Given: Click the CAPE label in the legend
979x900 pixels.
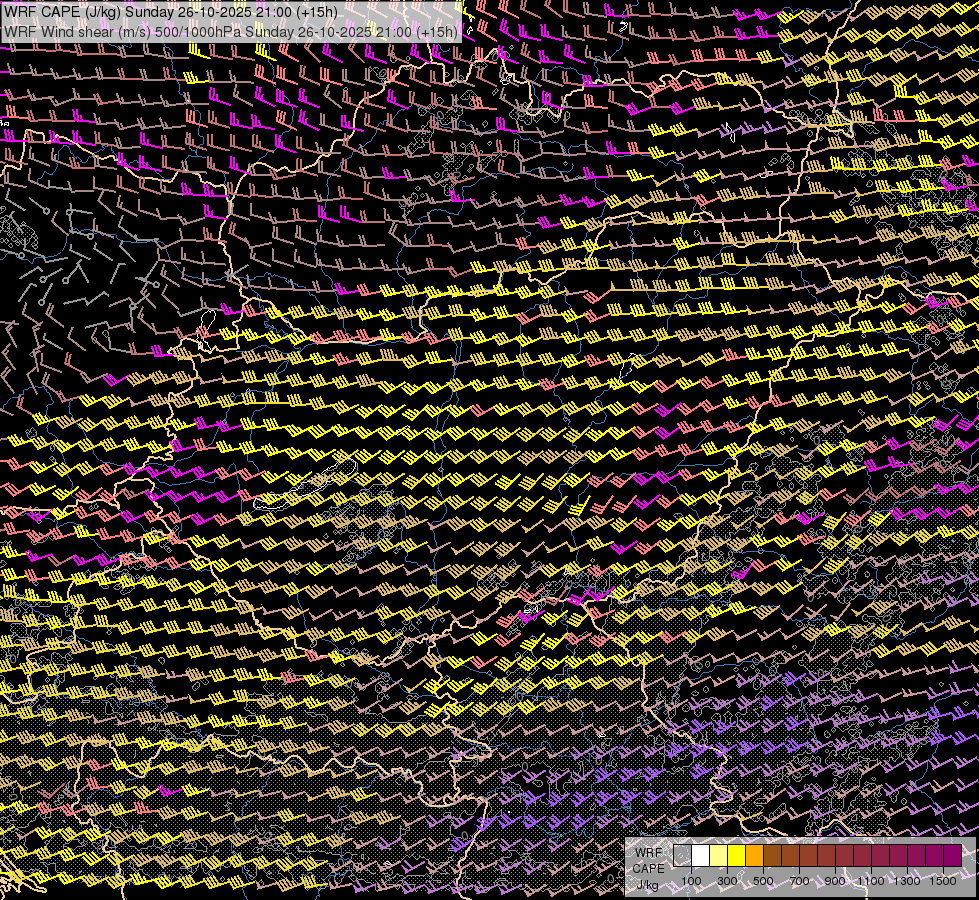Looking at the screenshot, I should (x=649, y=869).
